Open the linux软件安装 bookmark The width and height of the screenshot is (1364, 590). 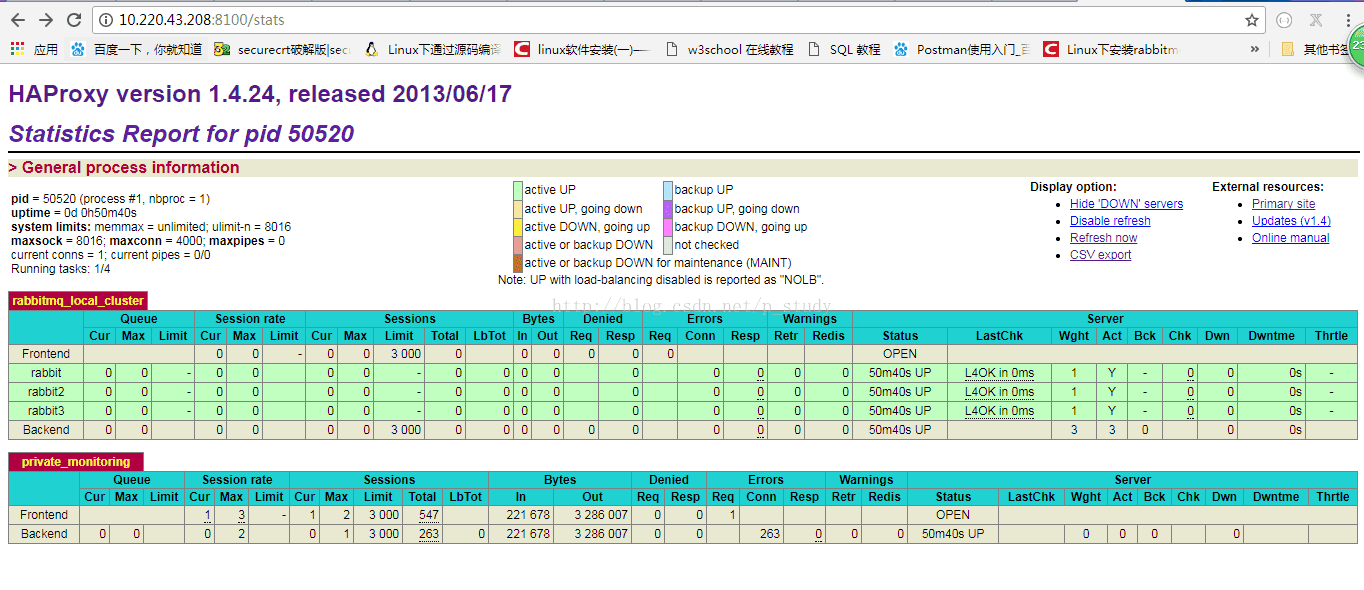click(582, 49)
